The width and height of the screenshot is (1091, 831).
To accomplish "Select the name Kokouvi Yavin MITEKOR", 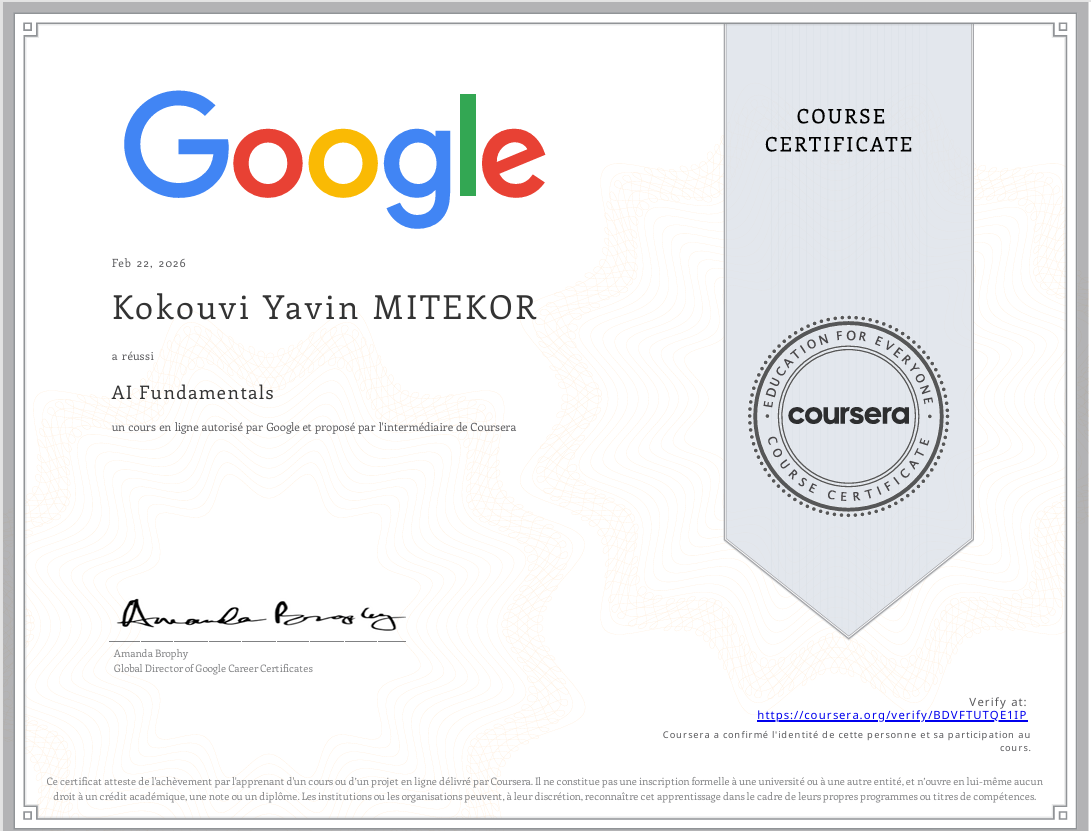I will (325, 309).
